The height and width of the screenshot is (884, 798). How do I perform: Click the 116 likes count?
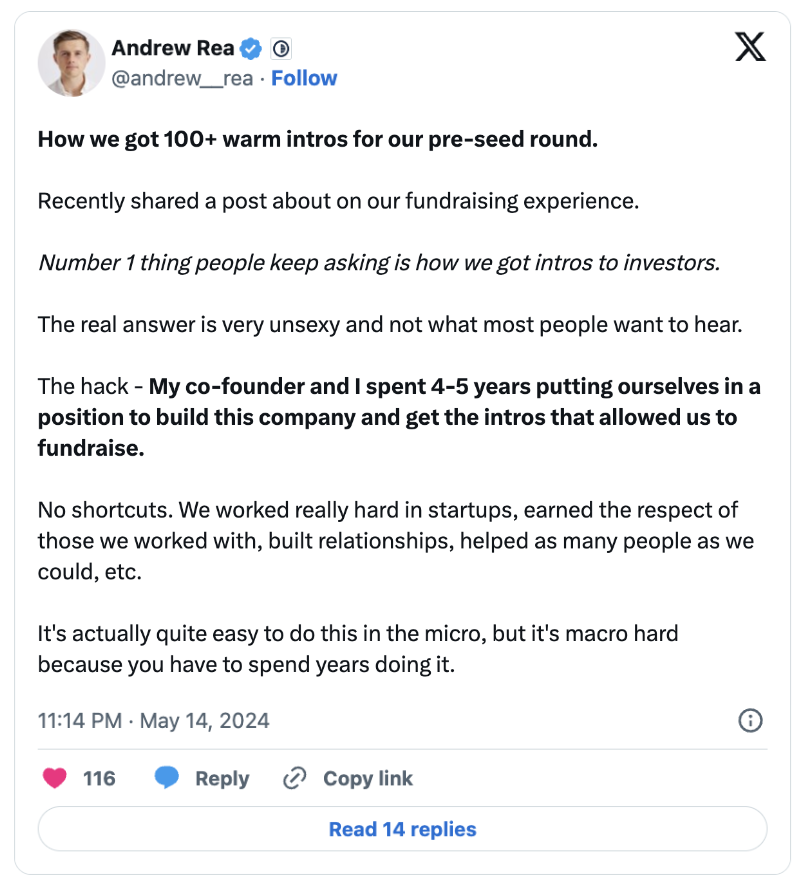pos(99,779)
